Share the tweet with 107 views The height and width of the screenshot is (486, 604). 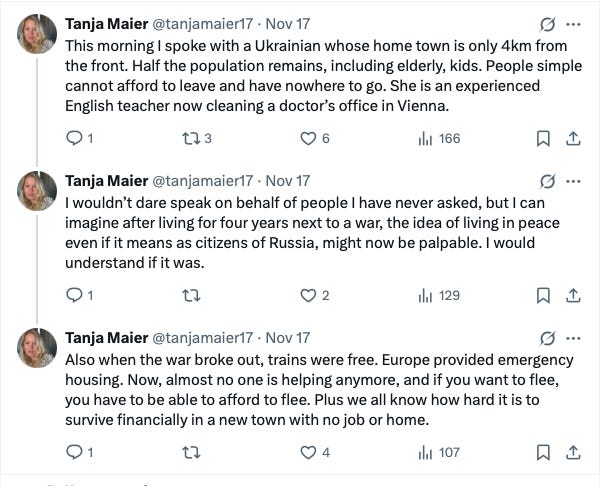click(x=573, y=452)
